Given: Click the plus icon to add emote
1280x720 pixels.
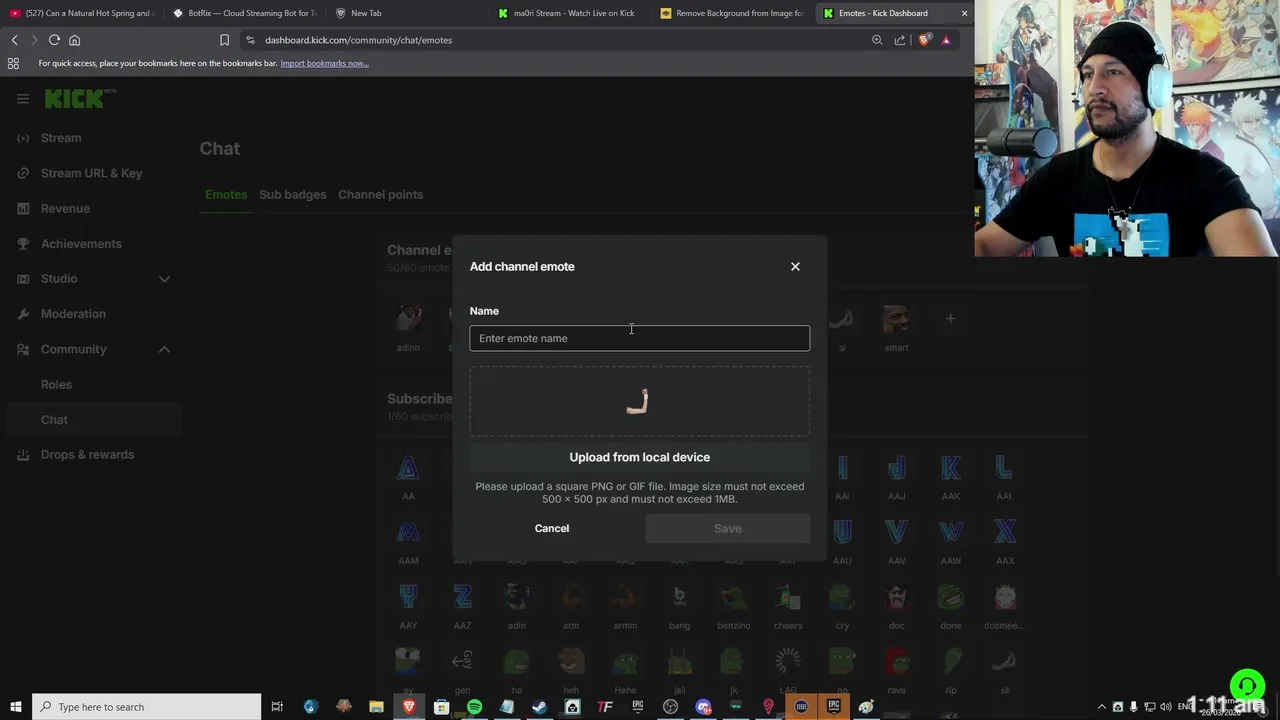Looking at the screenshot, I should click(x=950, y=319).
